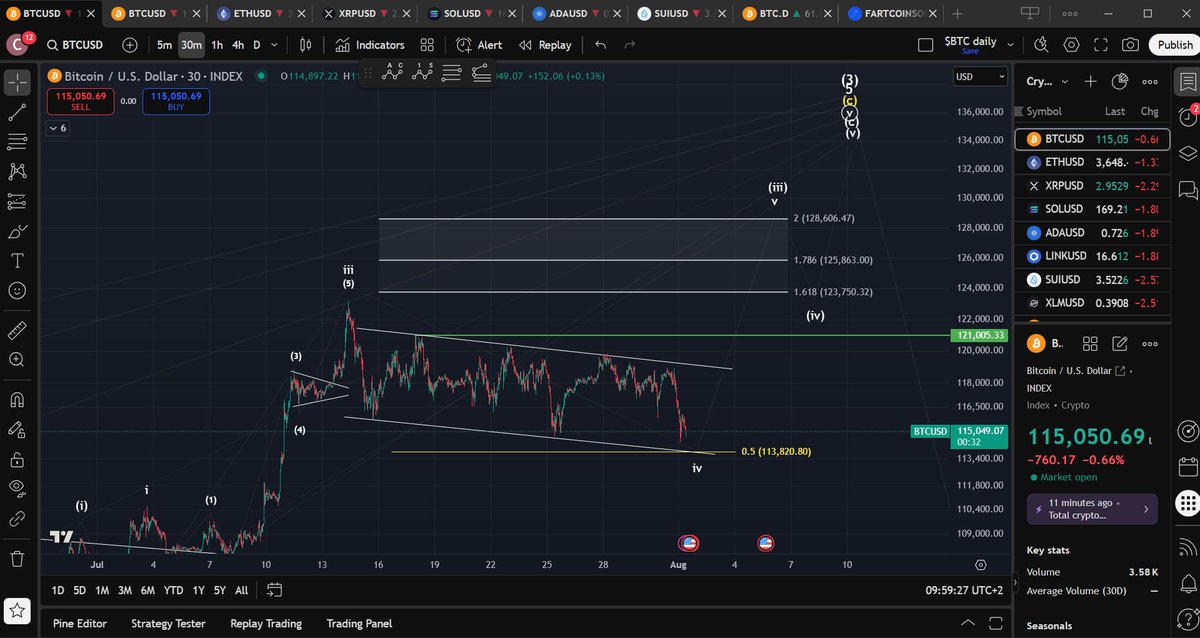This screenshot has width=1200, height=638.
Task: Open the candlestick chart type selector
Action: tap(306, 45)
